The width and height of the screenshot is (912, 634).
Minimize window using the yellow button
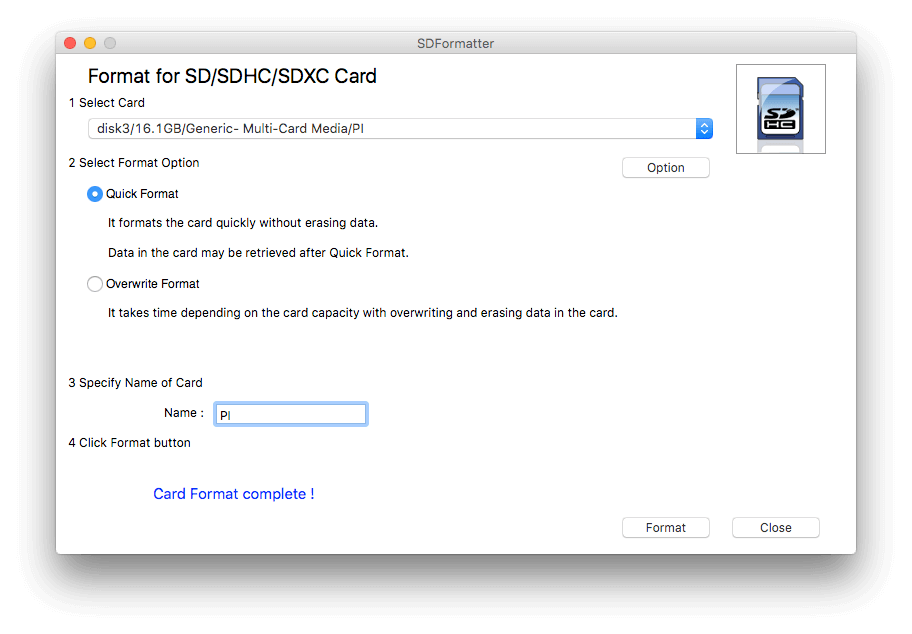click(90, 43)
